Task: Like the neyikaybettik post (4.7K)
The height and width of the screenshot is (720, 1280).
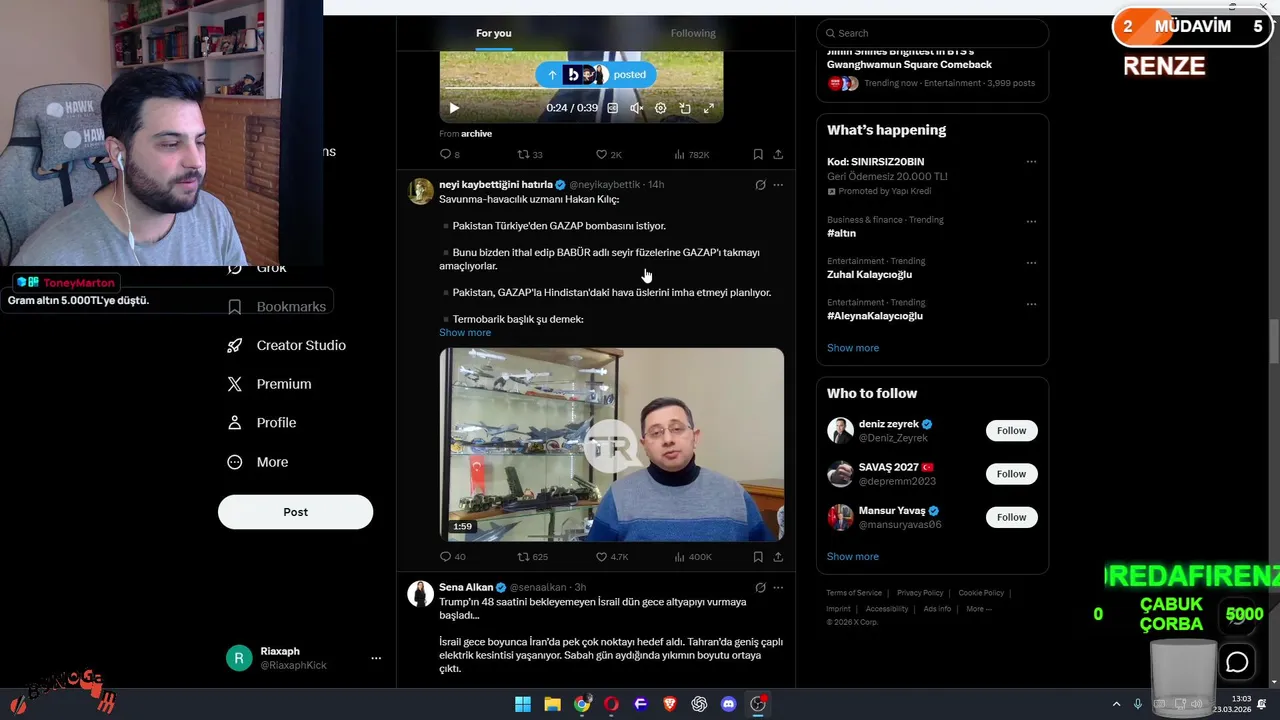Action: [612, 557]
